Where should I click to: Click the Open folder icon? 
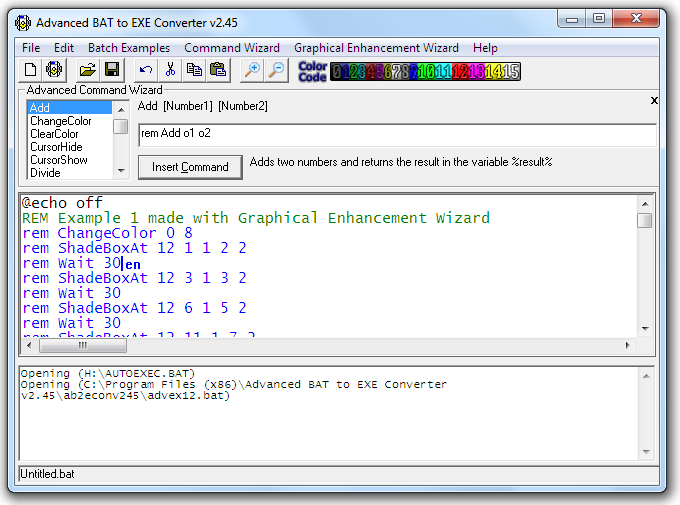[88, 70]
